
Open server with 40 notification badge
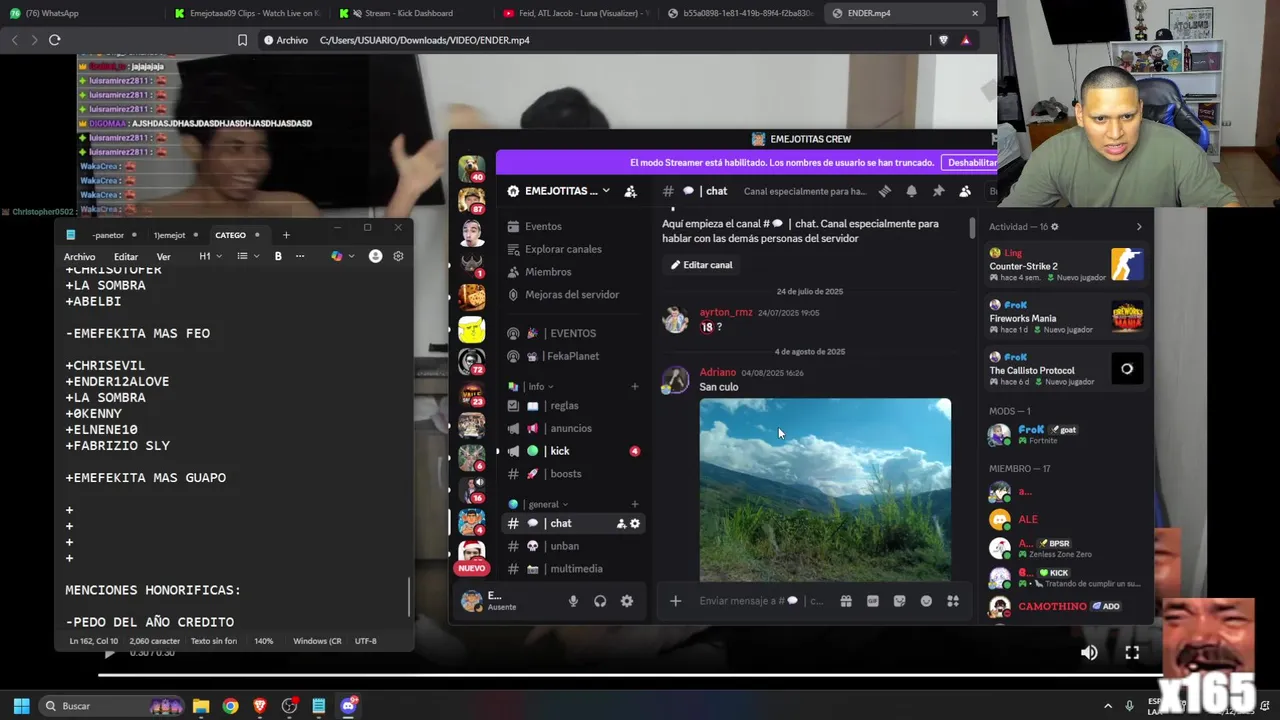coord(471,167)
